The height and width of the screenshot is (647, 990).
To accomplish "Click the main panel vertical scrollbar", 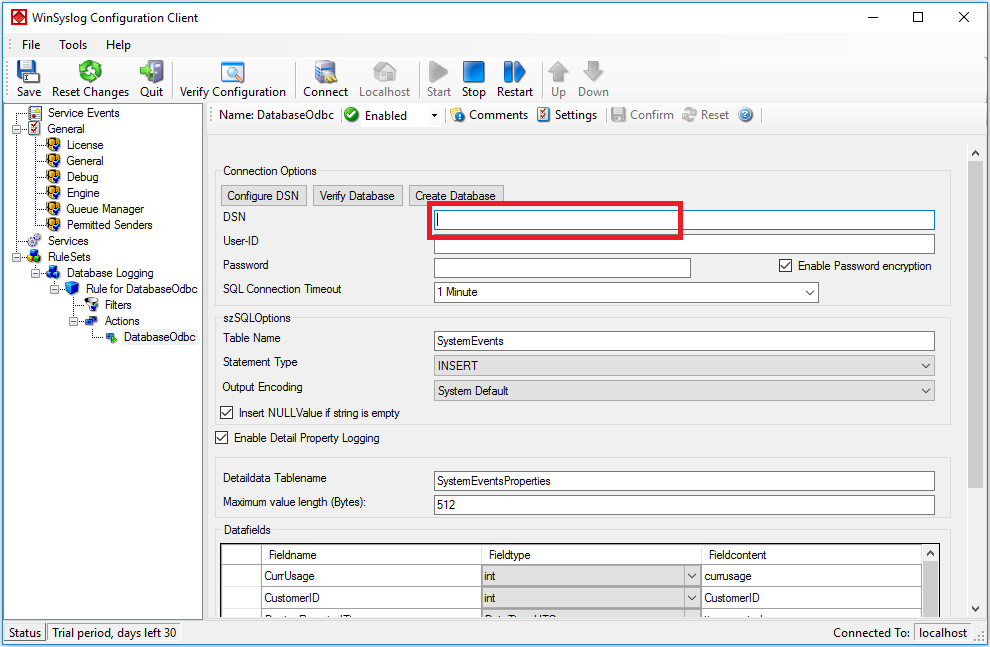I will (x=975, y=325).
